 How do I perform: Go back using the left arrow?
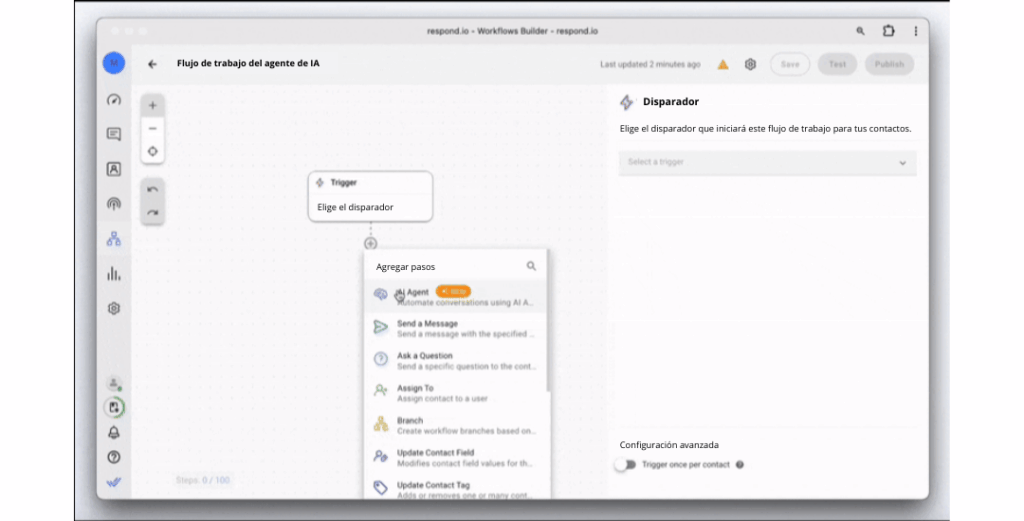pos(153,64)
